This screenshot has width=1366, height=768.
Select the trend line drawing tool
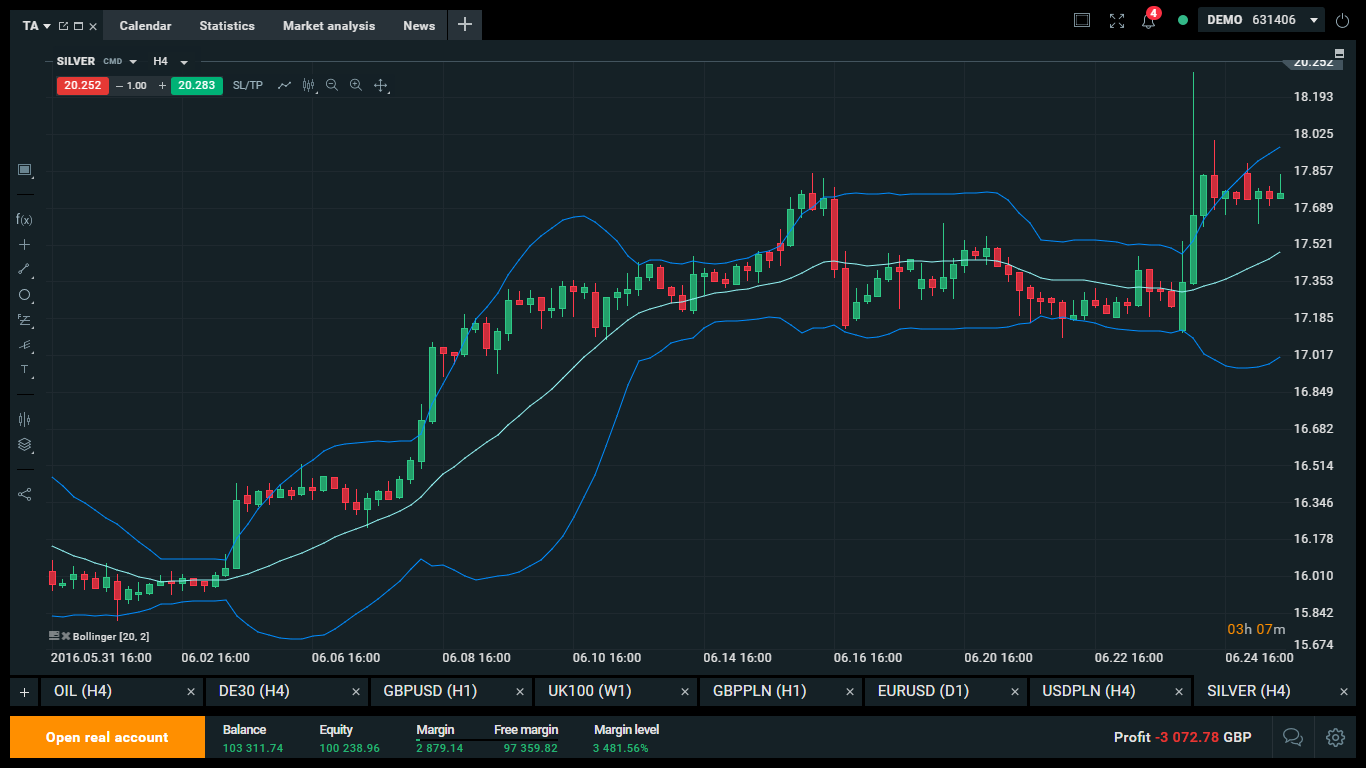click(x=24, y=269)
